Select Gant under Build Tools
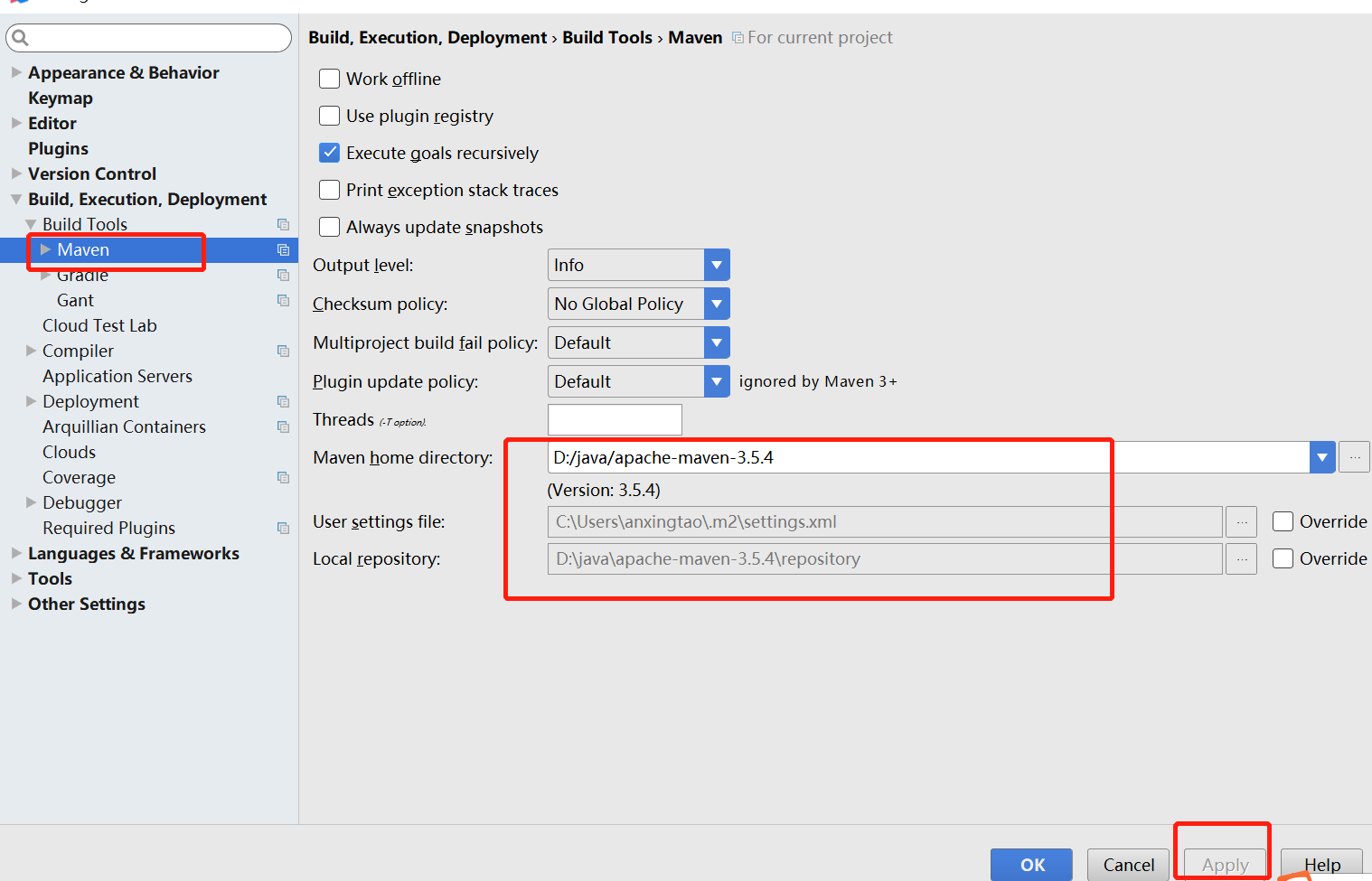This screenshot has height=881, width=1372. coord(75,300)
